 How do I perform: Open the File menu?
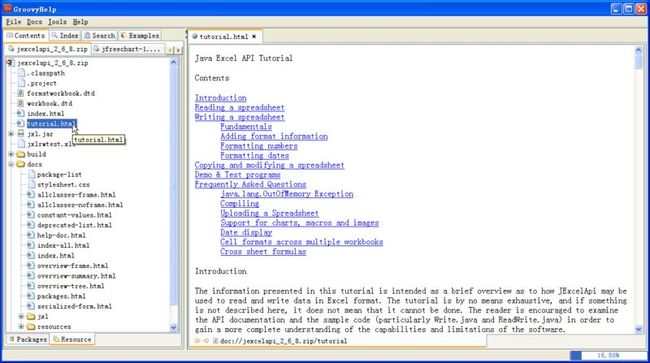click(x=14, y=22)
